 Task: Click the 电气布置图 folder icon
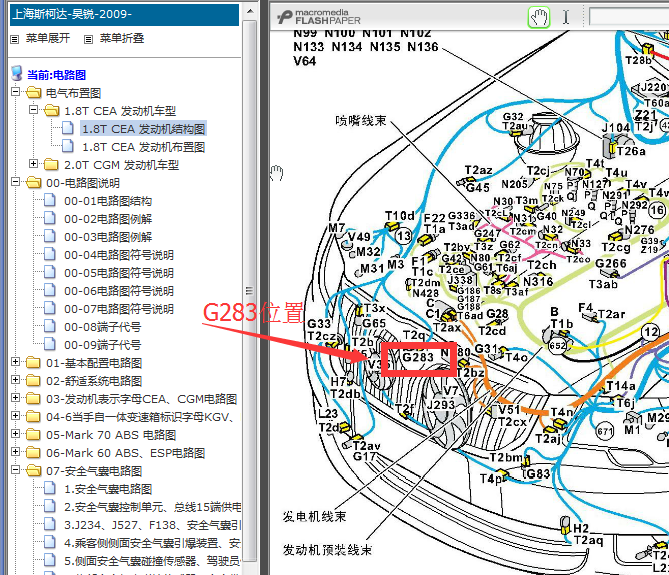pos(33,92)
